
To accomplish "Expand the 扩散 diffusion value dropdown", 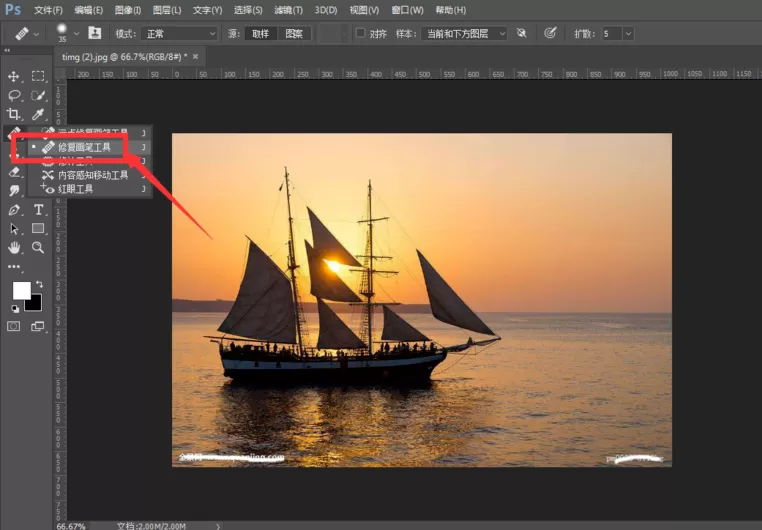I will click(x=628, y=34).
